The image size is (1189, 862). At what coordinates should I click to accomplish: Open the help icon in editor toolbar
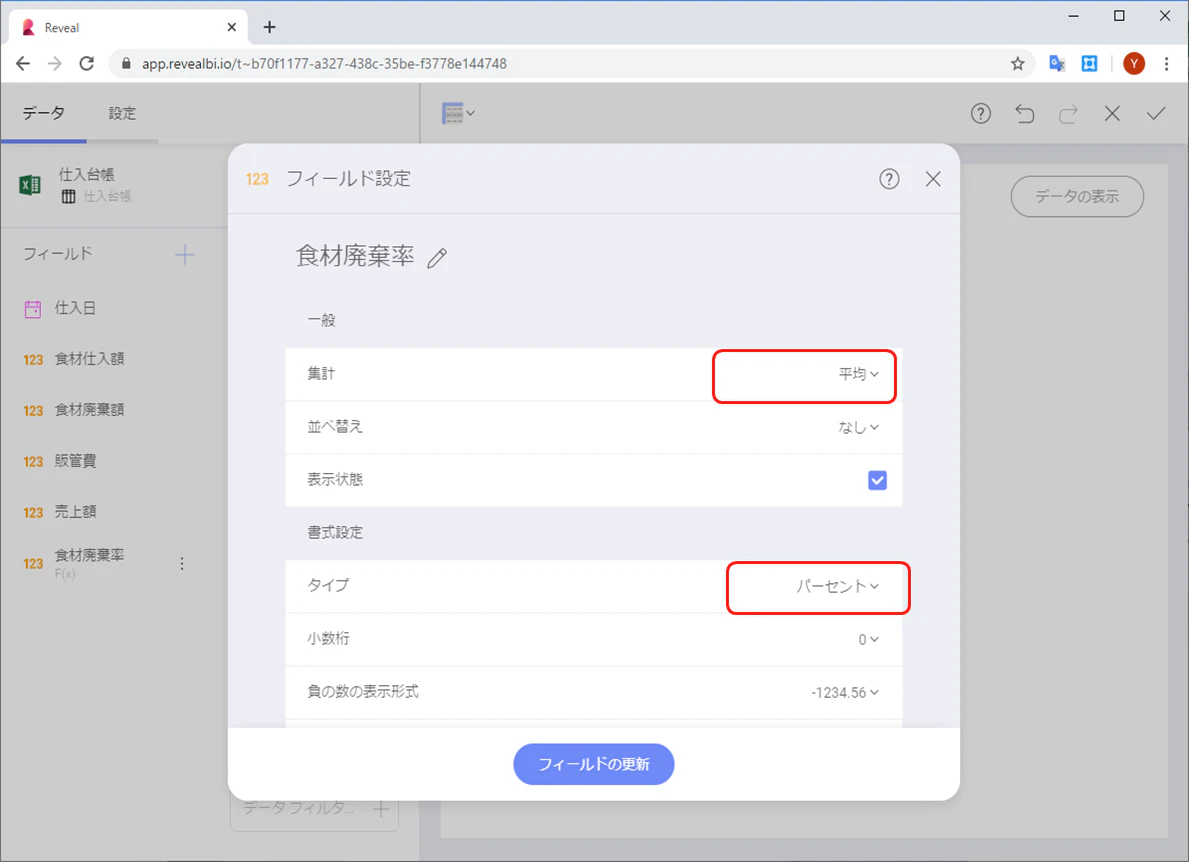(980, 114)
